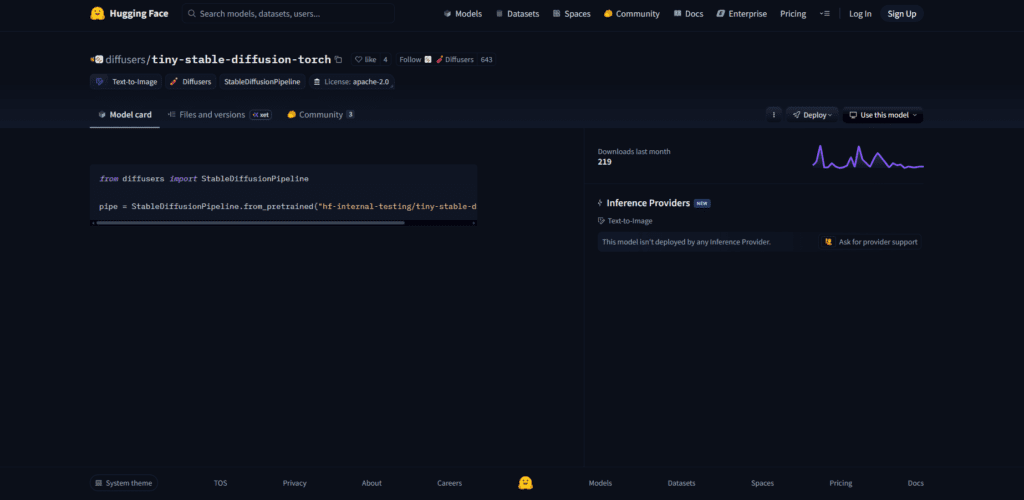Screen dimensions: 1024x500
Task: Click the About footer link
Action: click(x=372, y=483)
